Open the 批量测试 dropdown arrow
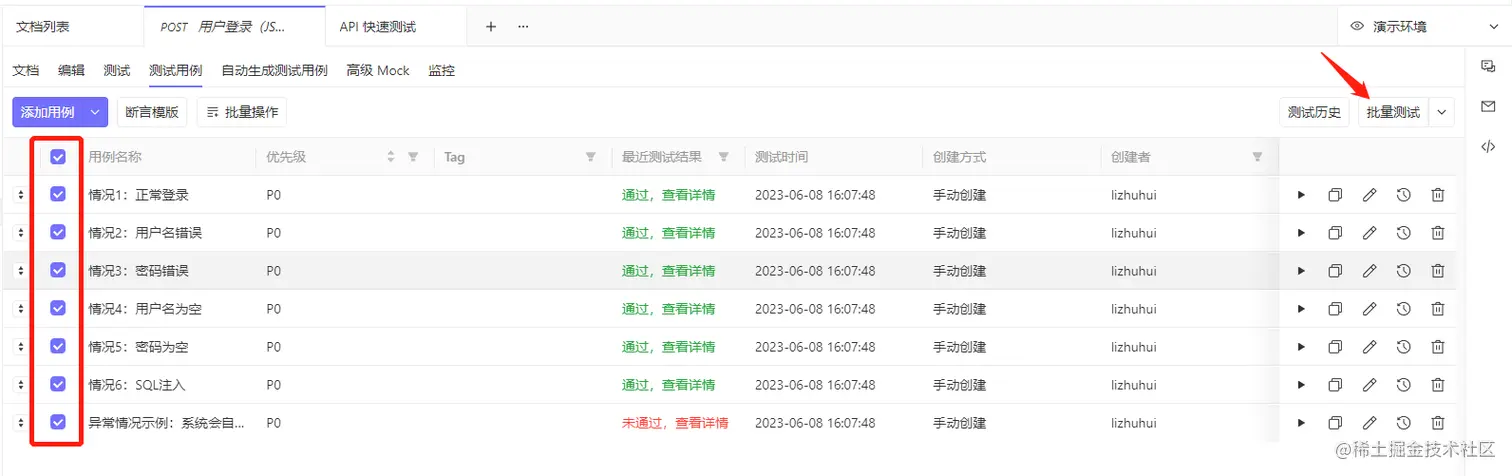1512x476 pixels. pyautogui.click(x=1442, y=112)
